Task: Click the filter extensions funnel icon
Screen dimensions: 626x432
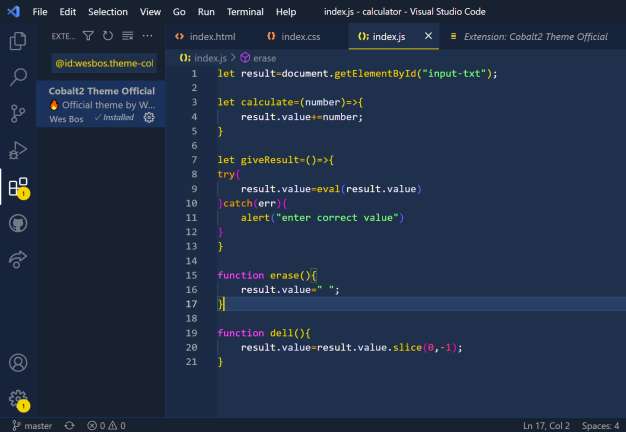Action: pos(88,36)
